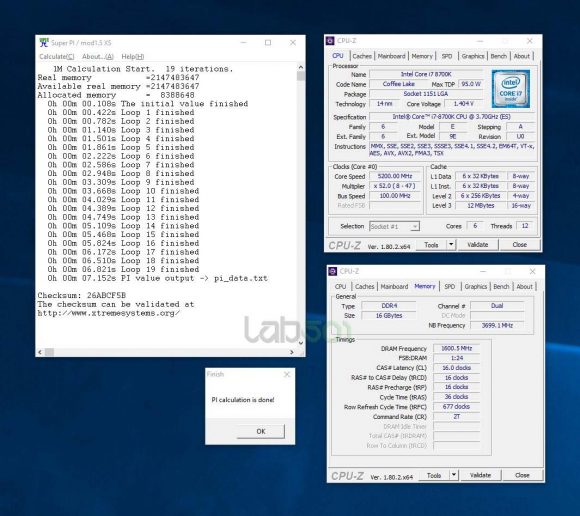
Task: Click Tools button in lower CPU-Z window
Action: [x=434, y=475]
